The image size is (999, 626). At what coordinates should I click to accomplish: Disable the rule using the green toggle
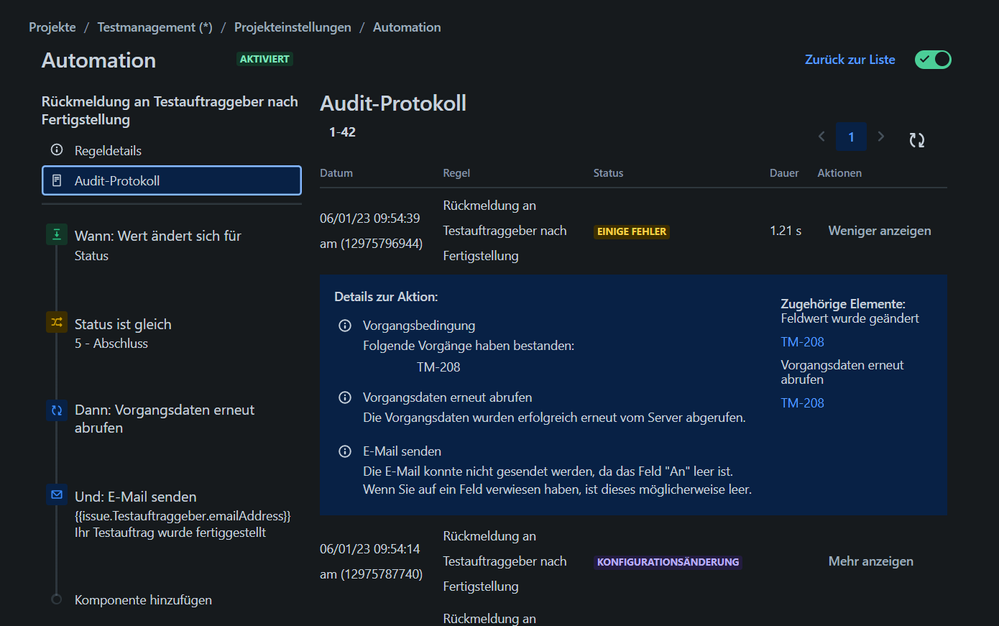click(x=932, y=60)
